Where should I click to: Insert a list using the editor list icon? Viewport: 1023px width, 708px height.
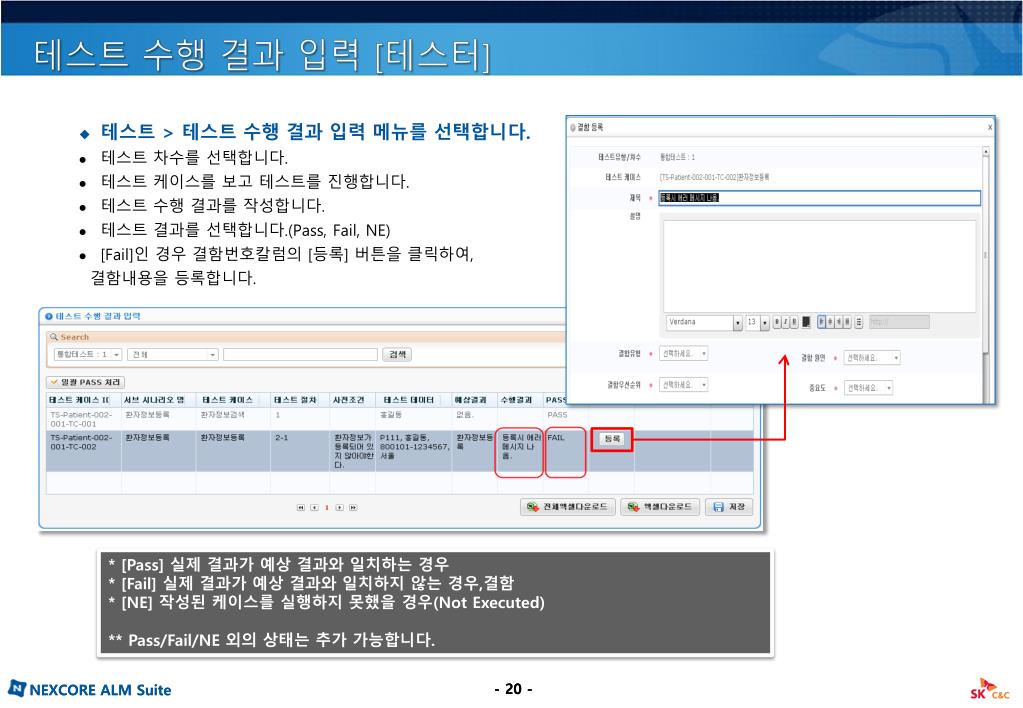pyautogui.click(x=859, y=322)
